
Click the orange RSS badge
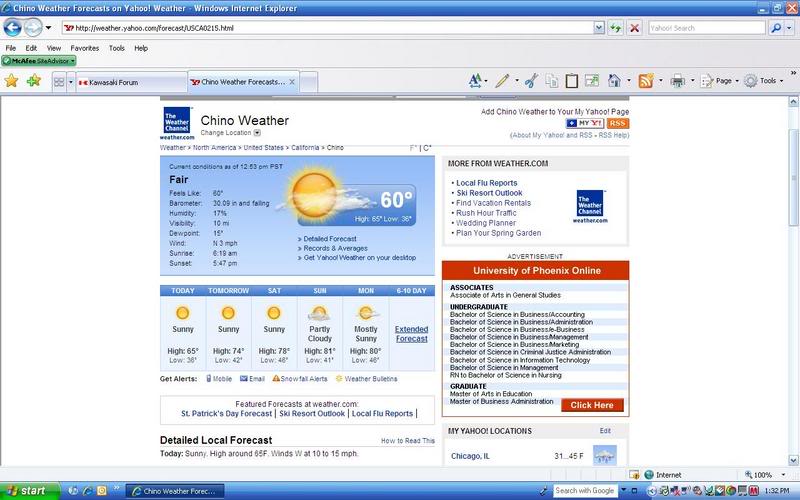pos(617,123)
